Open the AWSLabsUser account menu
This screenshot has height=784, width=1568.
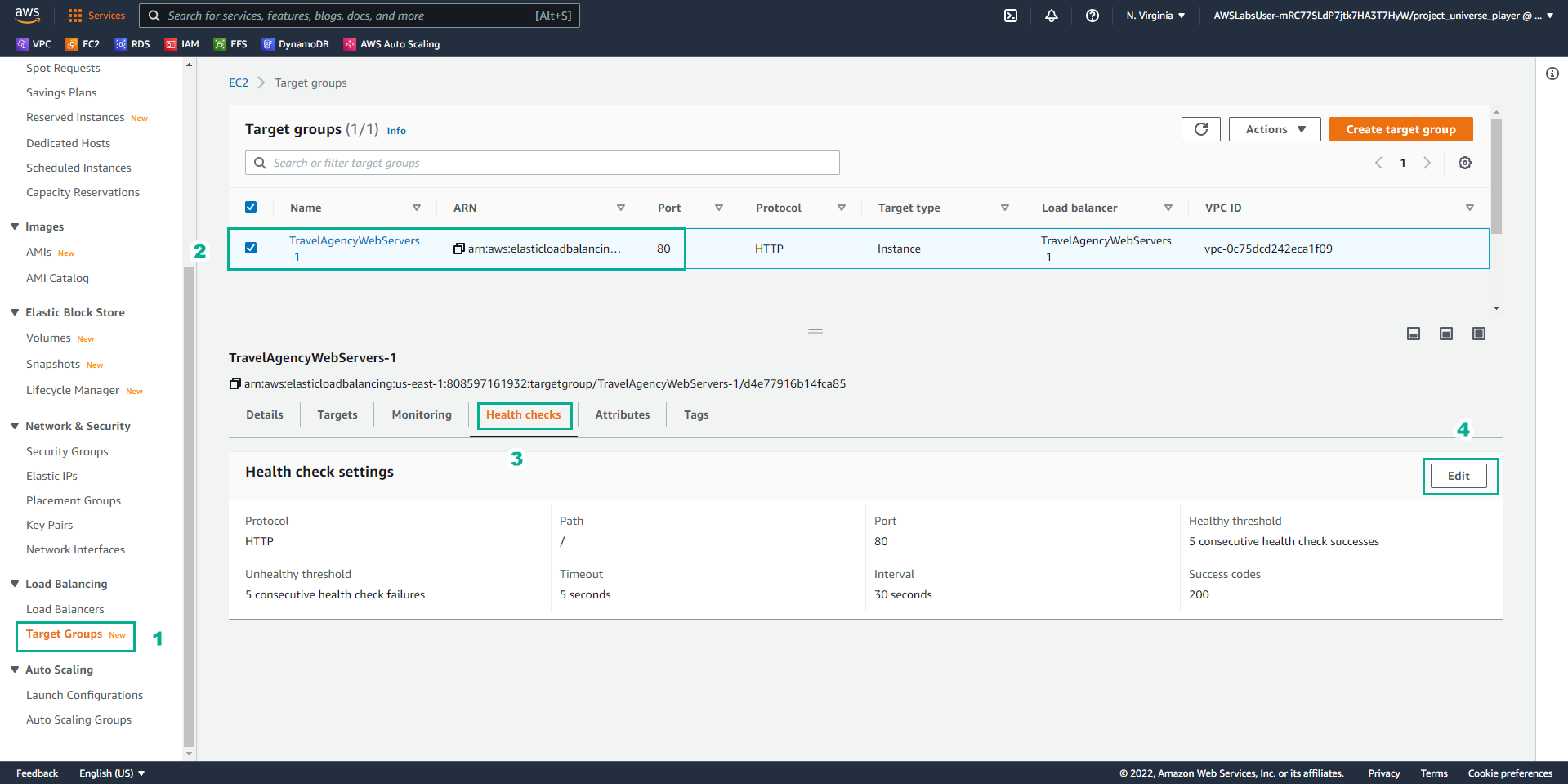[1383, 16]
